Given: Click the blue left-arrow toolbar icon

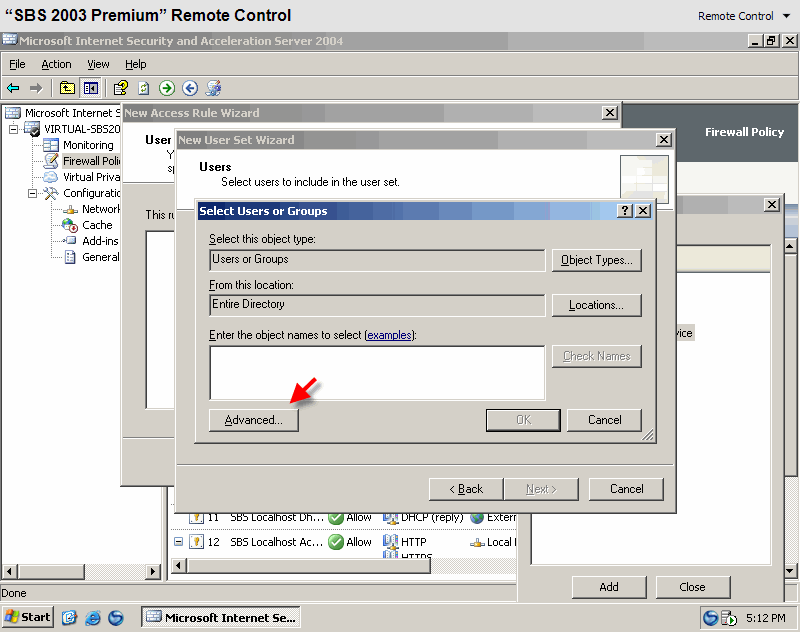Looking at the screenshot, I should pos(190,88).
